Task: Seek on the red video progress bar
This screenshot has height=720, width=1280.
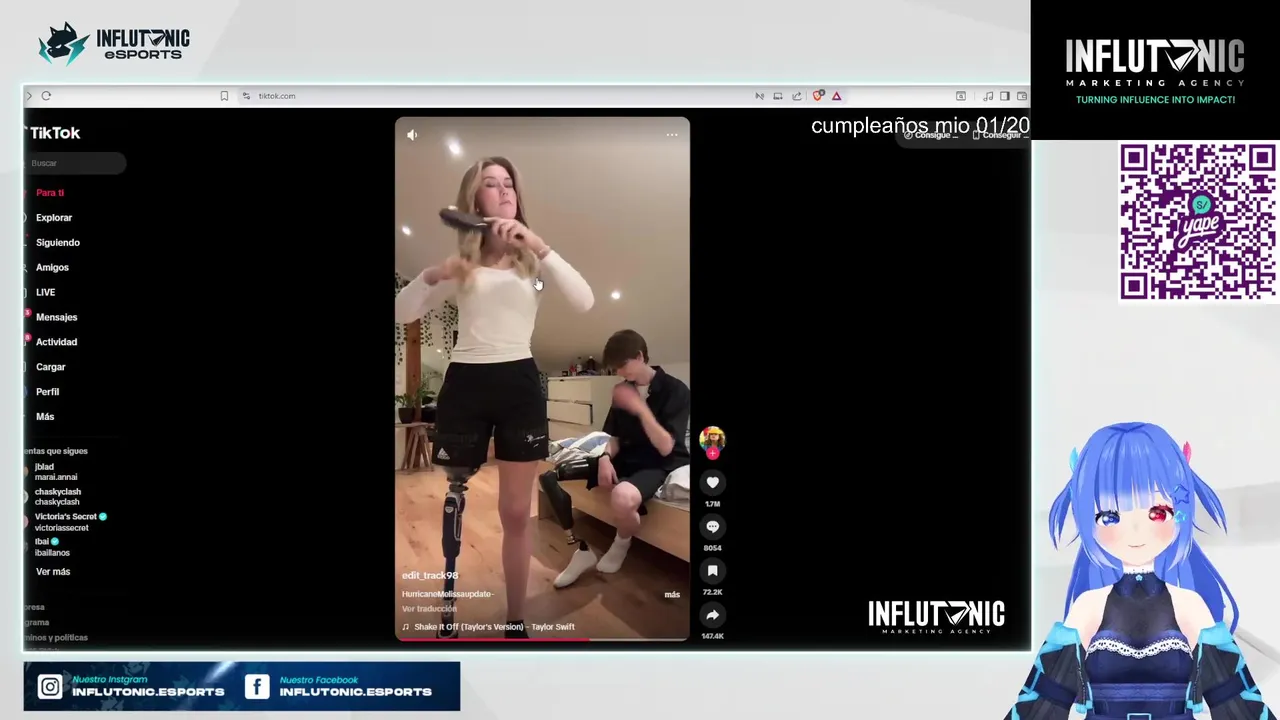Action: pos(542,638)
